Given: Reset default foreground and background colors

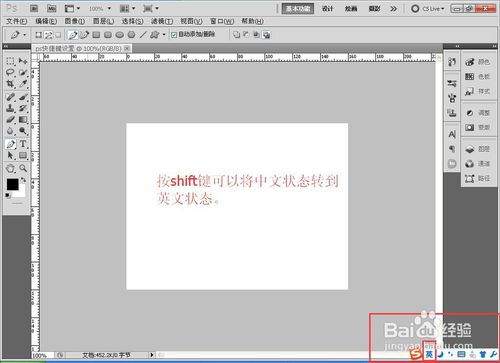Looking at the screenshot, I should point(8,195).
